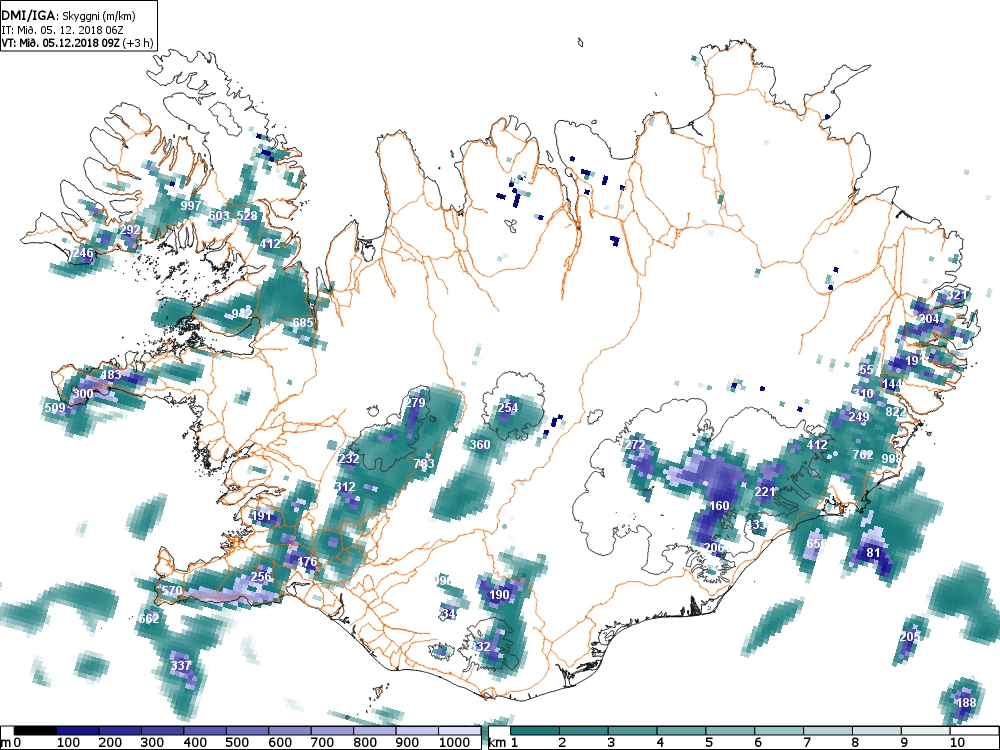Click the 279 visibility label
This screenshot has width=1000, height=750.
(x=415, y=402)
